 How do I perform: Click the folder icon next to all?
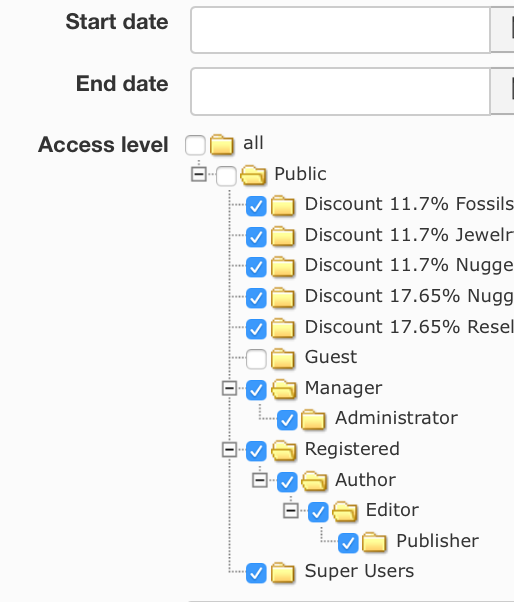coord(222,144)
